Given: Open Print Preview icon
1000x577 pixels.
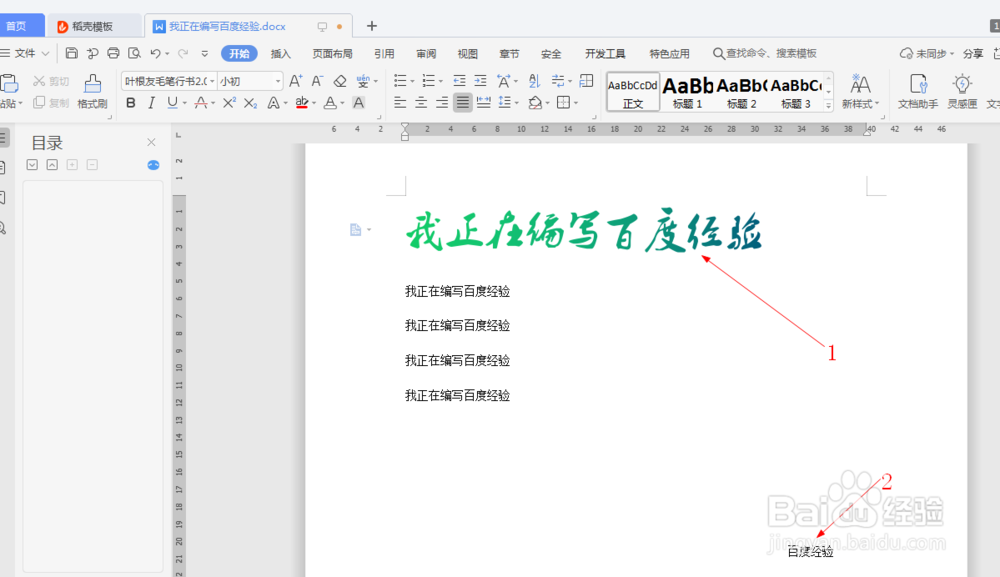Looking at the screenshot, I should 135,54.
